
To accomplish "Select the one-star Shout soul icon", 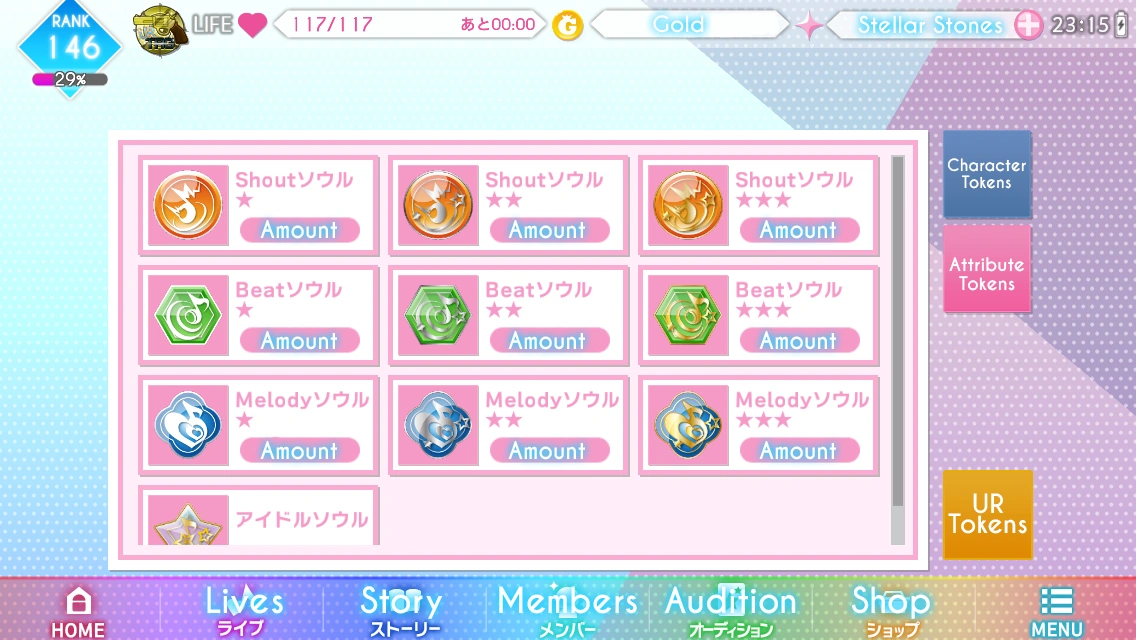I will pos(188,205).
